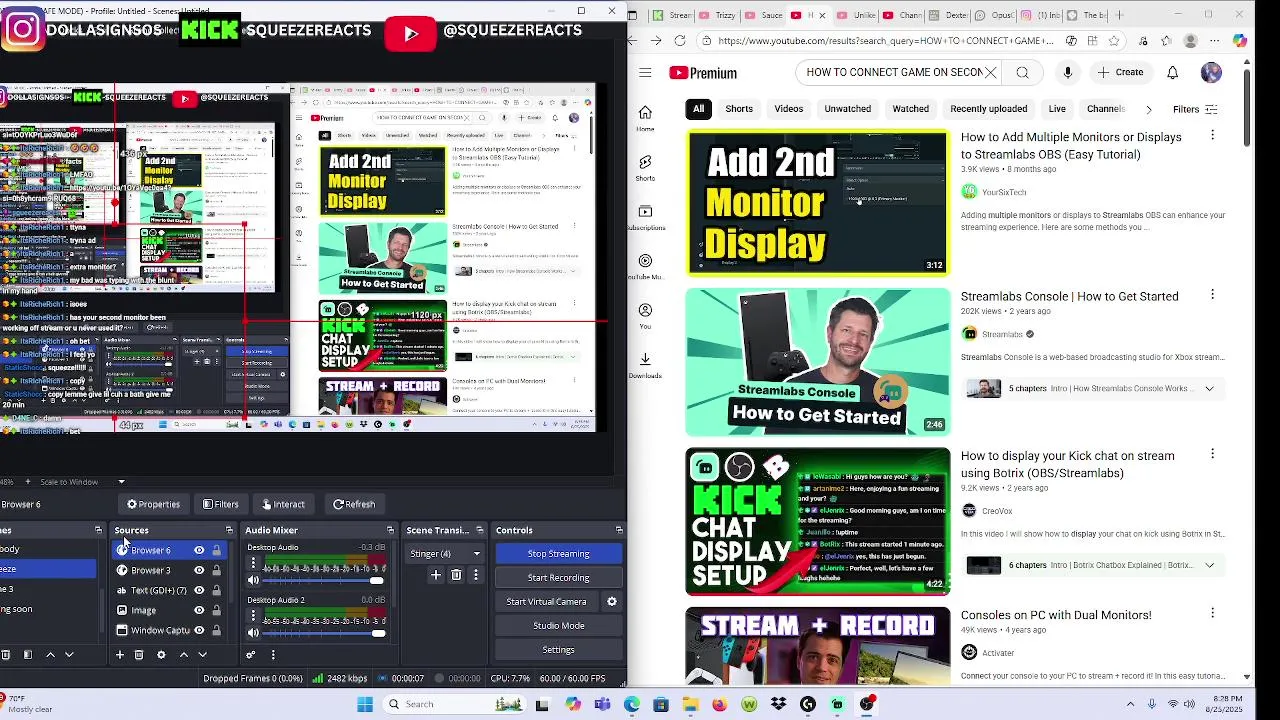Image resolution: width=1280 pixels, height=720 pixels.
Task: Remove the selected source in OBS Sources
Action: [139, 655]
